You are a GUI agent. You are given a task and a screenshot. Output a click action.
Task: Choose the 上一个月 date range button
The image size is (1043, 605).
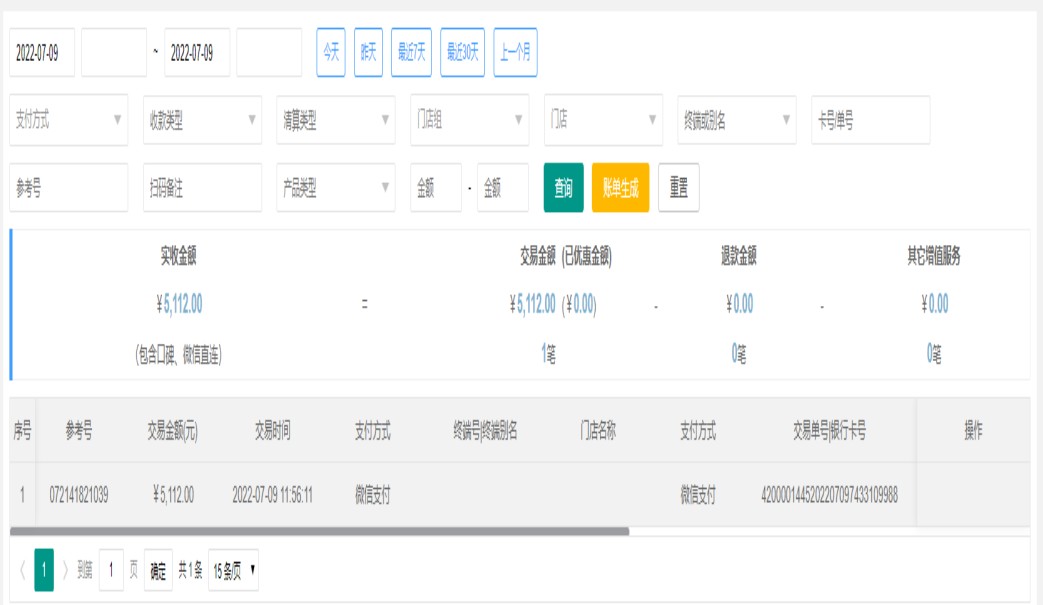[515, 53]
